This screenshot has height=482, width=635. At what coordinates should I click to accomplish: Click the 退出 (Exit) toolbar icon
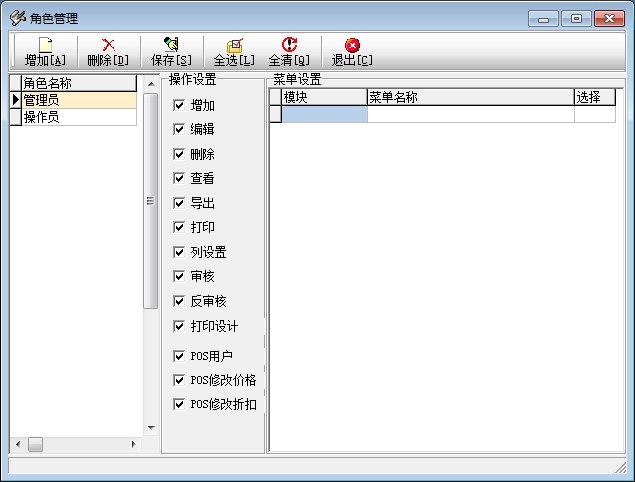click(352, 45)
